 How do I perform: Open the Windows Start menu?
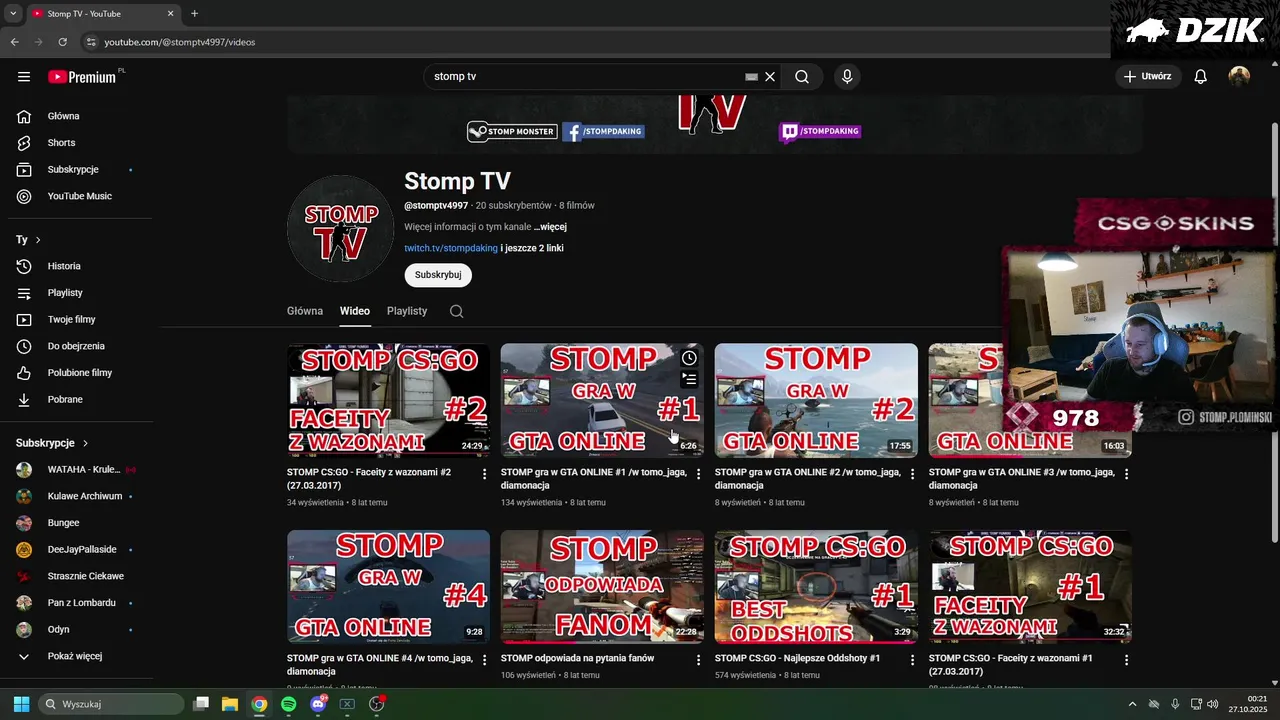(21, 704)
